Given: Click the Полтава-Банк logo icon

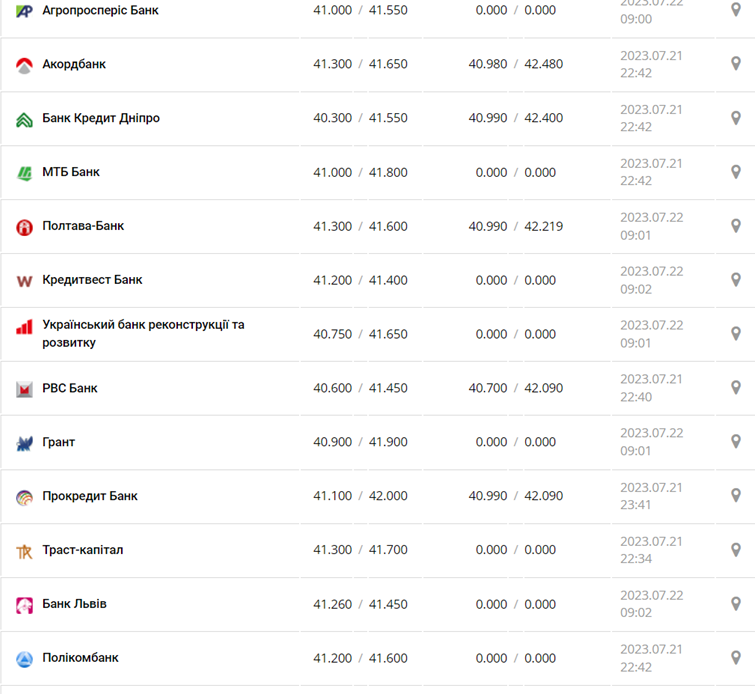Looking at the screenshot, I should pos(25,227).
